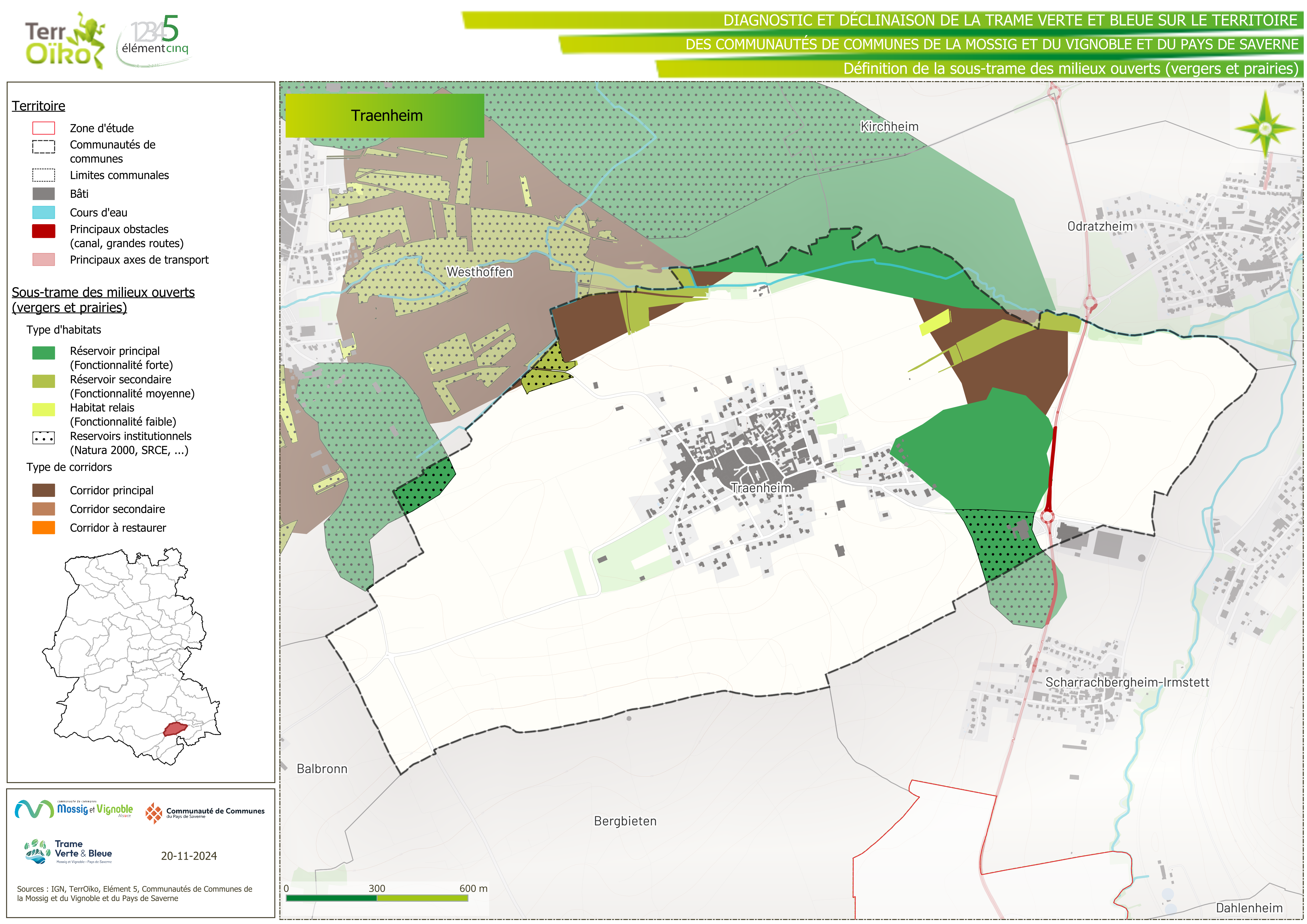Click the red Zone d'étude legend box
The height and width of the screenshot is (924, 1307).
click(x=44, y=128)
